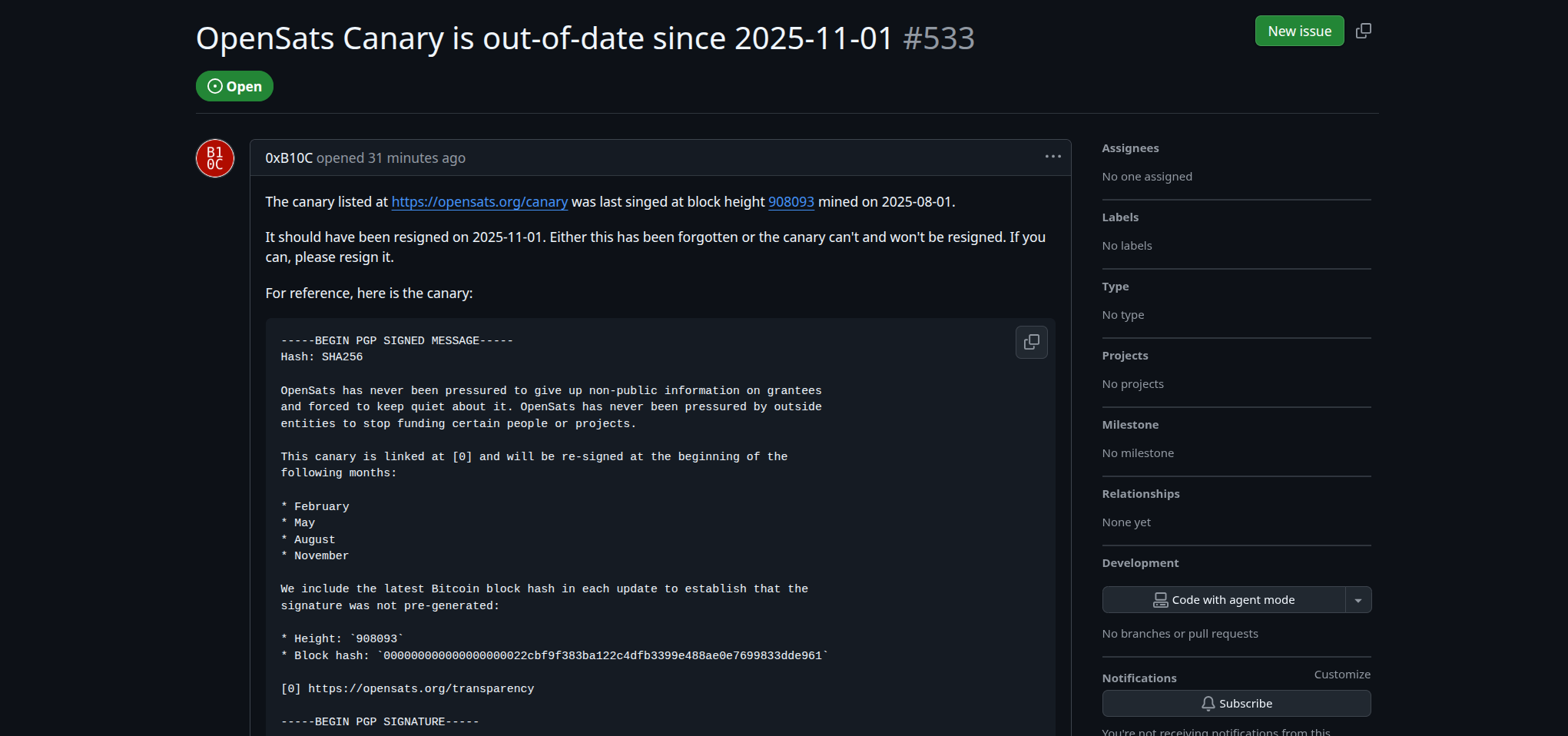Screen dimensions: 1568x736
Task: Copy the issue link icon beside New issue
Action: point(1364,31)
